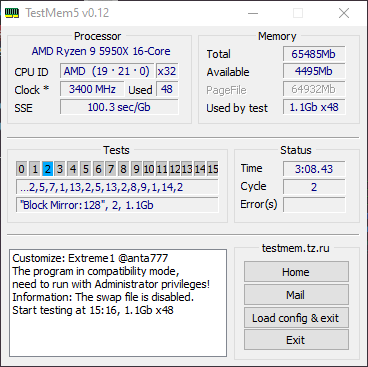Click the Mail button
This screenshot has width=368, height=367.
point(296,295)
